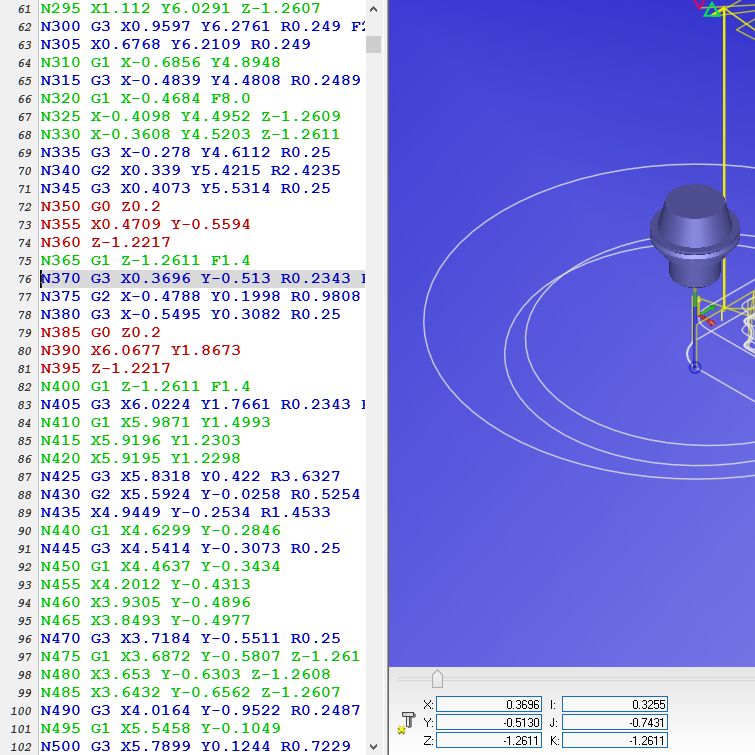The height and width of the screenshot is (755, 755).
Task: Select code line N425 G3 X5.8318
Action: (x=191, y=476)
